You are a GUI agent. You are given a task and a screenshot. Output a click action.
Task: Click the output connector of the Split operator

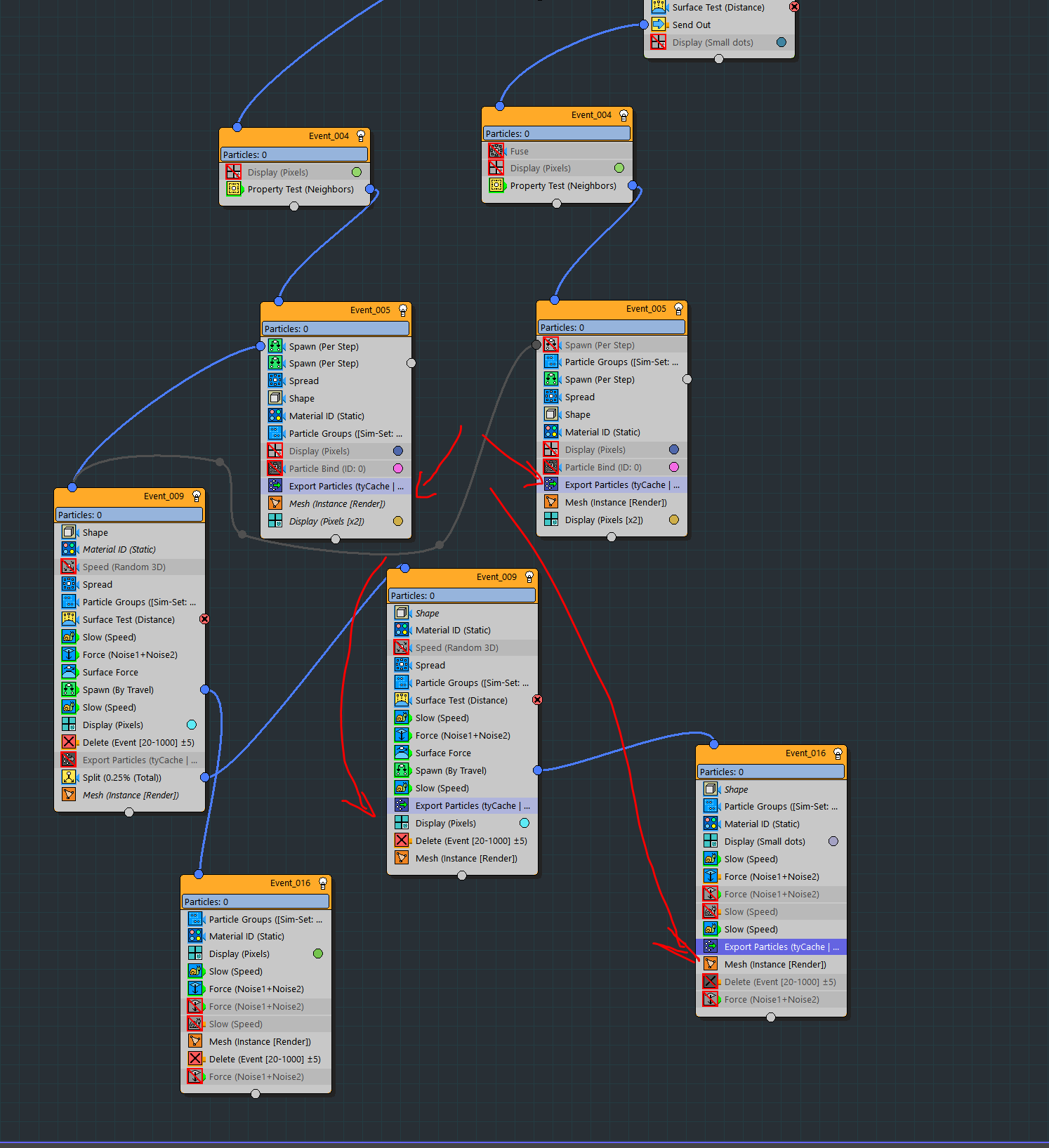[205, 777]
